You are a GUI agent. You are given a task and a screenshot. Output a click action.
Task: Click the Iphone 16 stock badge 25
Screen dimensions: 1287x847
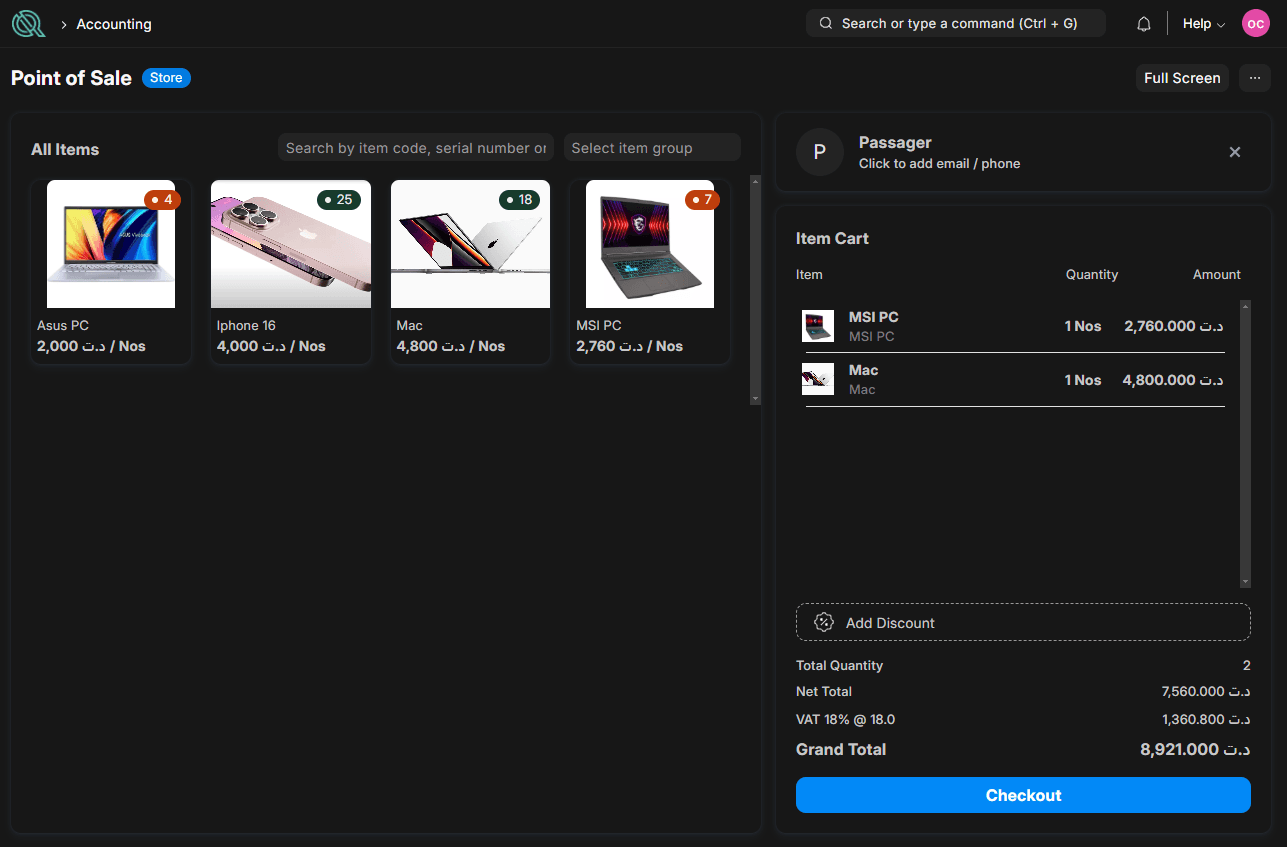(338, 200)
